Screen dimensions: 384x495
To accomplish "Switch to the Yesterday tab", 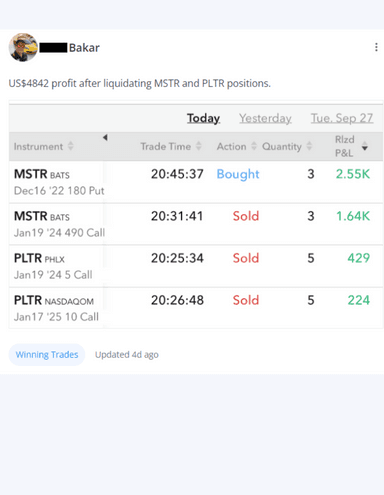I will (265, 118).
